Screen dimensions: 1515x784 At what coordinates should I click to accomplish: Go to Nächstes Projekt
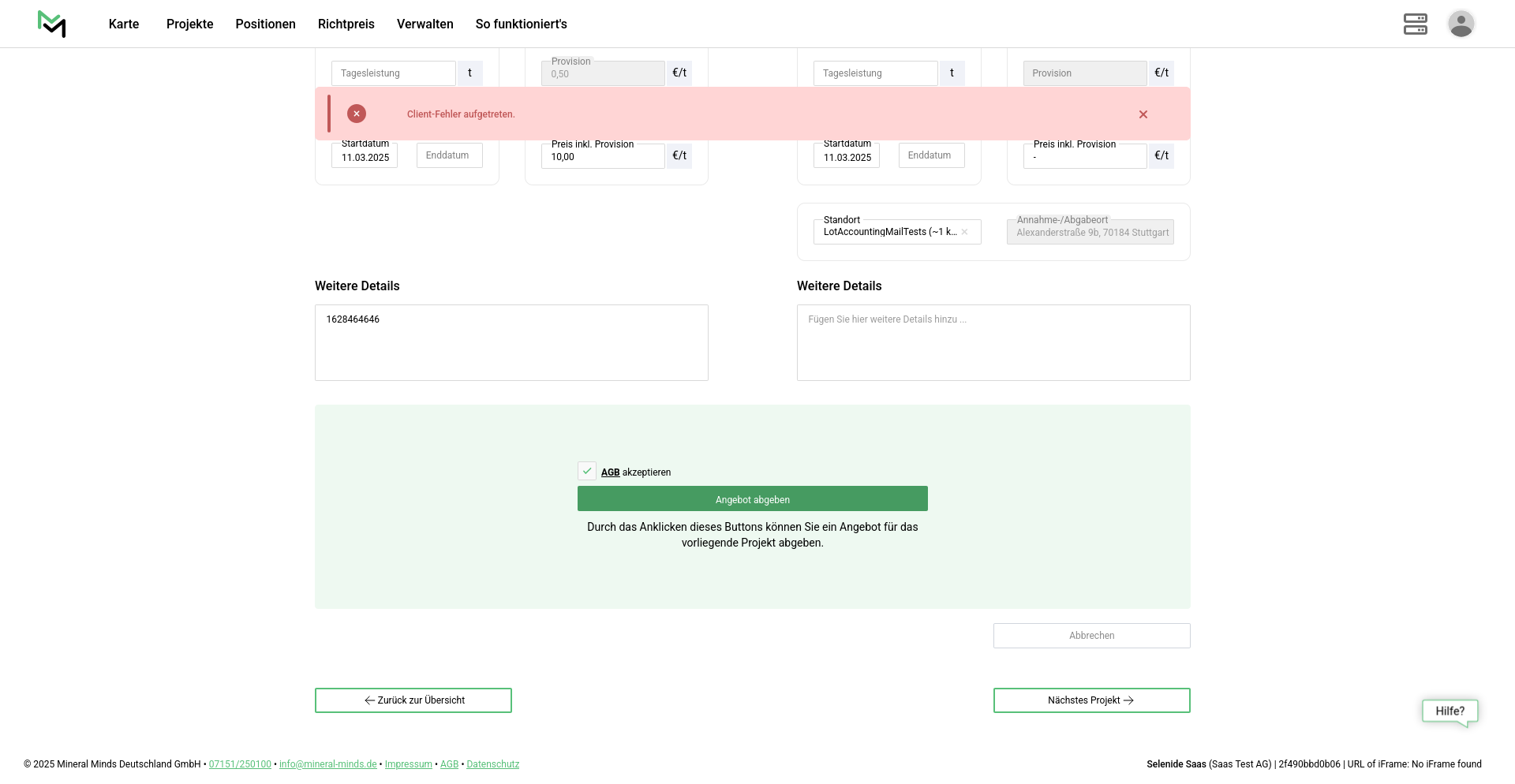(1091, 700)
